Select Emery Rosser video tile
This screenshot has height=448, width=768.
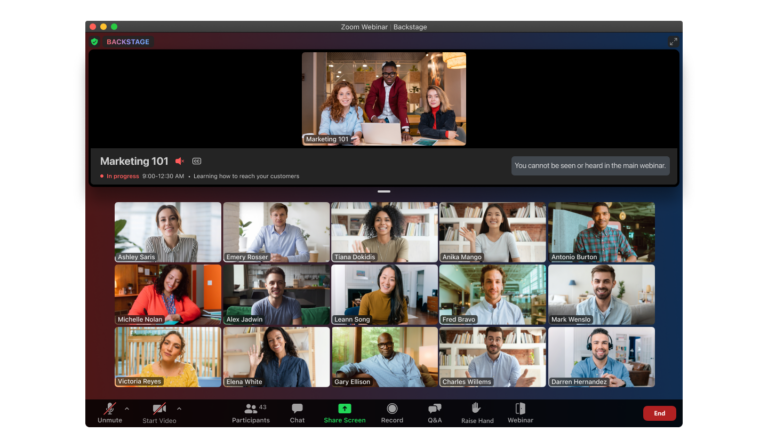(x=276, y=232)
